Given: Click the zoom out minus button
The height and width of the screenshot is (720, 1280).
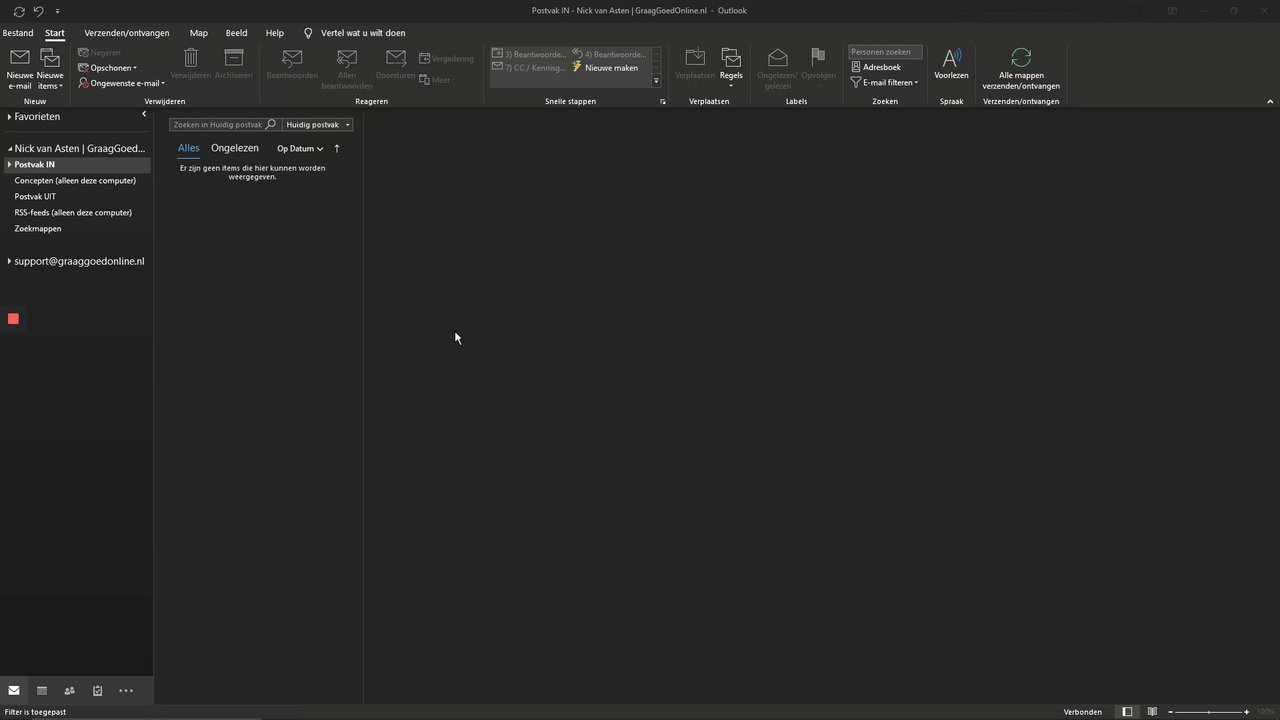Looking at the screenshot, I should point(1172,712).
